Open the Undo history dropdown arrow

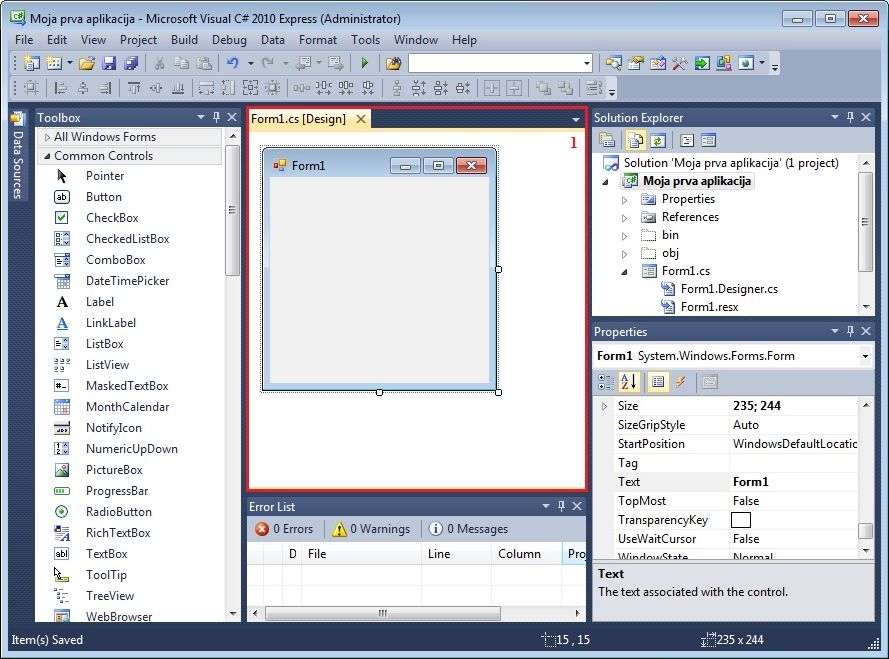250,63
